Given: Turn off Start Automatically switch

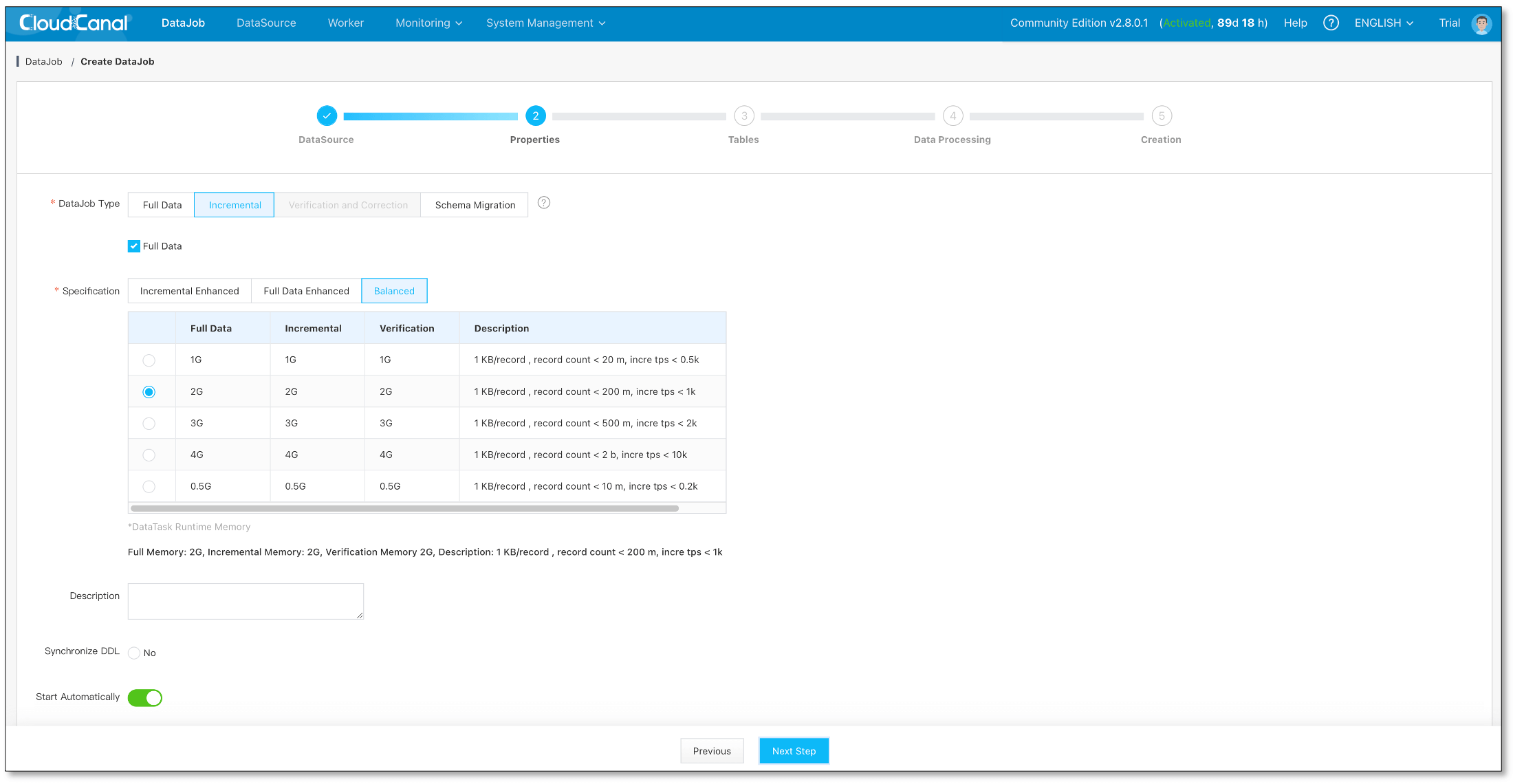Looking at the screenshot, I should point(145,697).
